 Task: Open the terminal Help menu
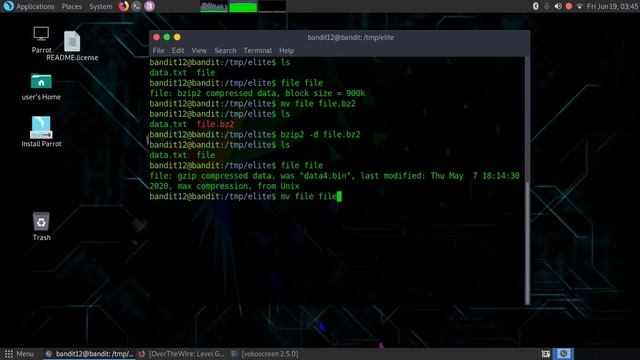pyautogui.click(x=287, y=51)
